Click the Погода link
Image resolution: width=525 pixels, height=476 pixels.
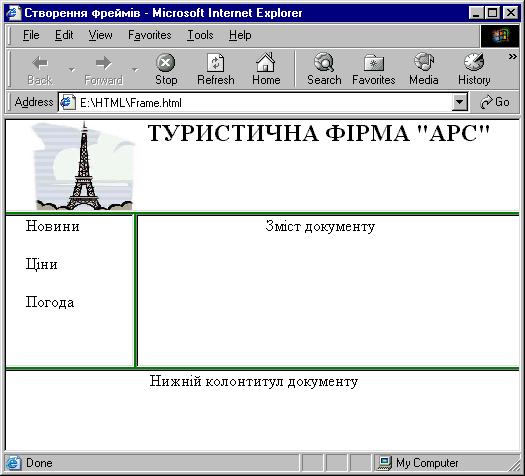(x=50, y=303)
